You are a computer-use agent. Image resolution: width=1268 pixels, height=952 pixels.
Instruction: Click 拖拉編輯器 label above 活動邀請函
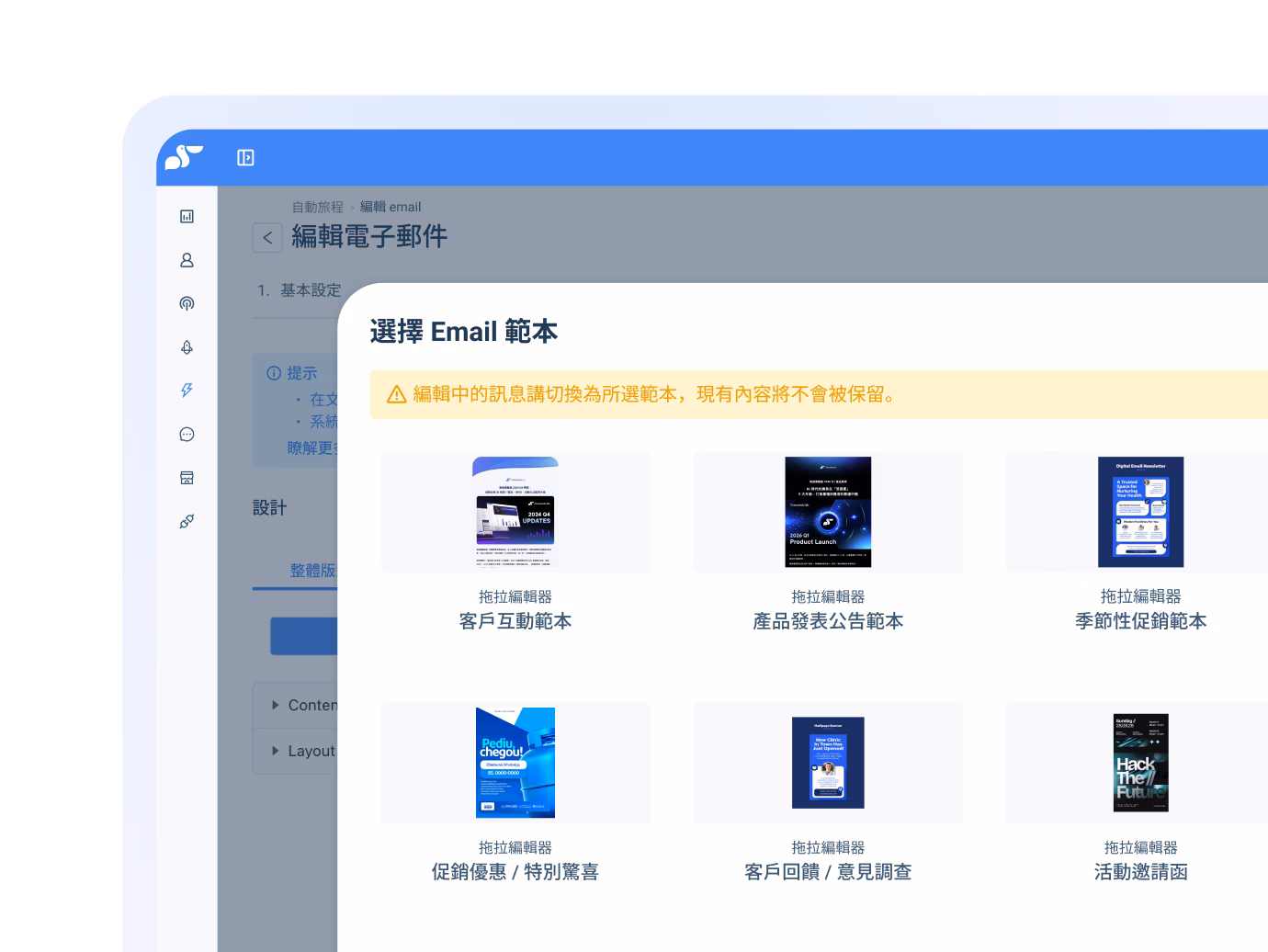click(x=1140, y=848)
